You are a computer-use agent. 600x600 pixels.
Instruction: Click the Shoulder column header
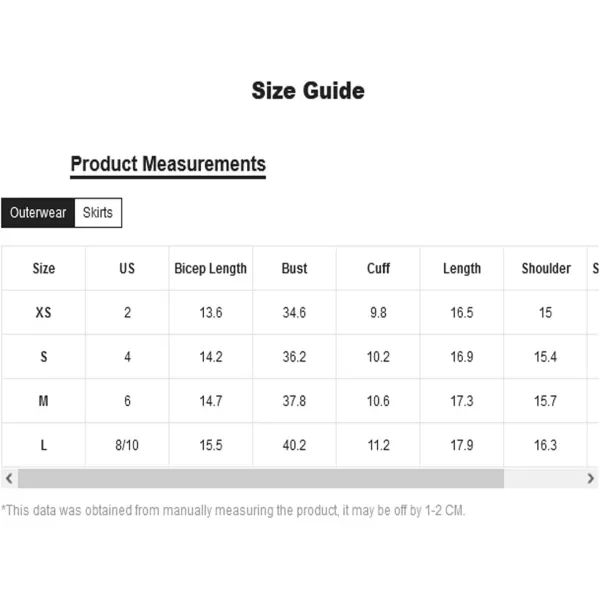546,268
